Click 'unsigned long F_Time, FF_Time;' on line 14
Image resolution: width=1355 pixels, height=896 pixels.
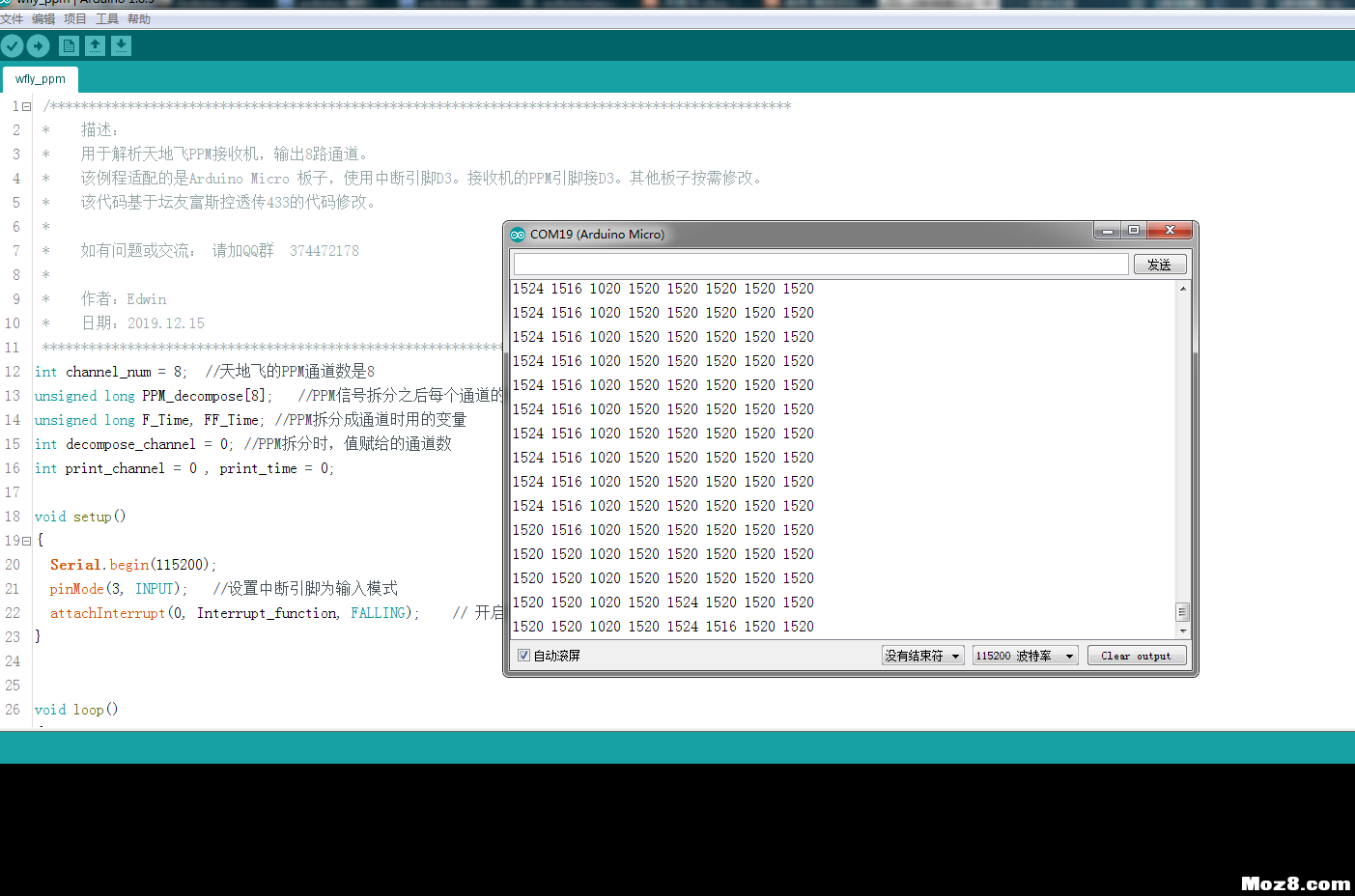click(150, 420)
